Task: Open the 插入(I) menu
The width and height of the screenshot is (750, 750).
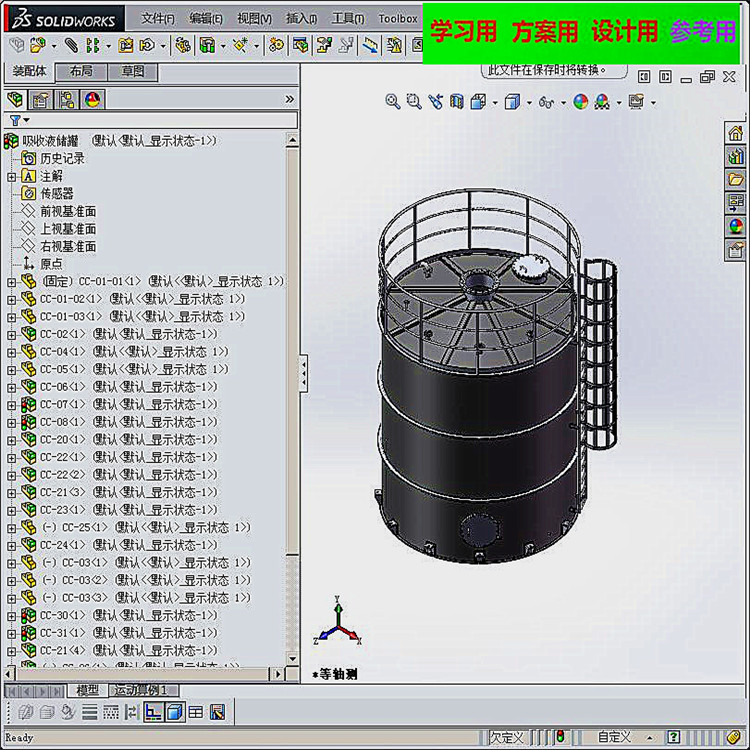Action: point(301,19)
